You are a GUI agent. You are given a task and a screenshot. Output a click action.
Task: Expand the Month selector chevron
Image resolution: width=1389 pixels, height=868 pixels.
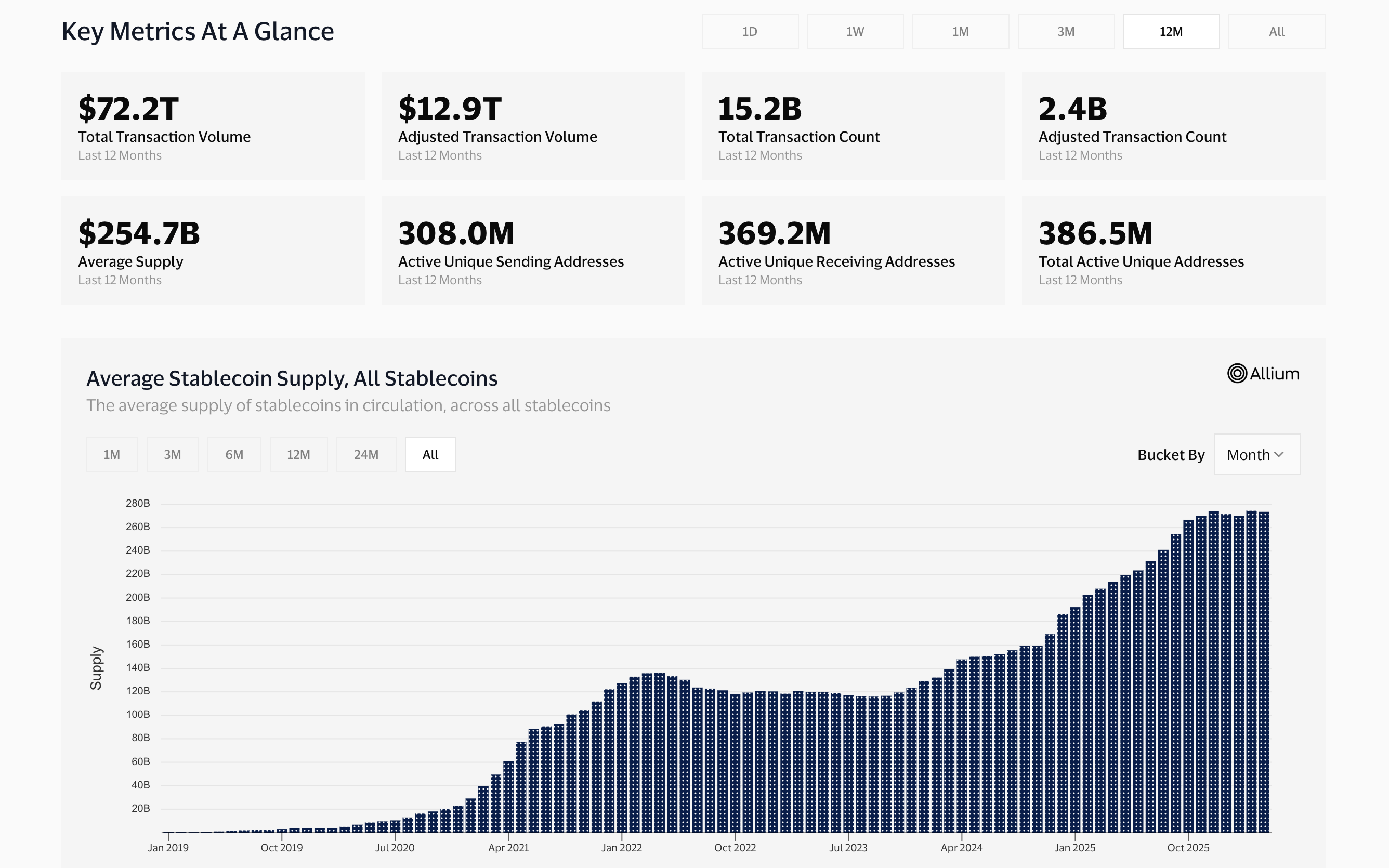click(1280, 454)
